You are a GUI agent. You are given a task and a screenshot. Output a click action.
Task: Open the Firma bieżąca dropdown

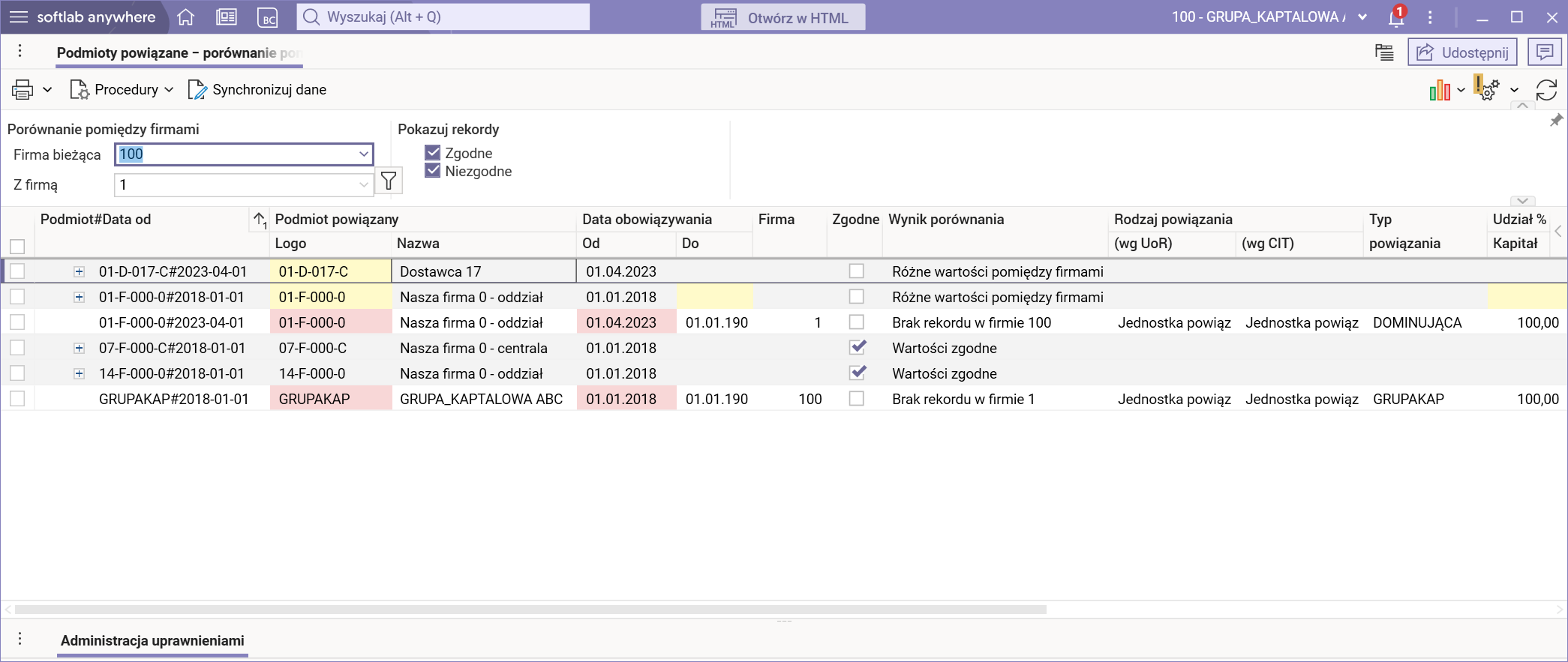[363, 154]
